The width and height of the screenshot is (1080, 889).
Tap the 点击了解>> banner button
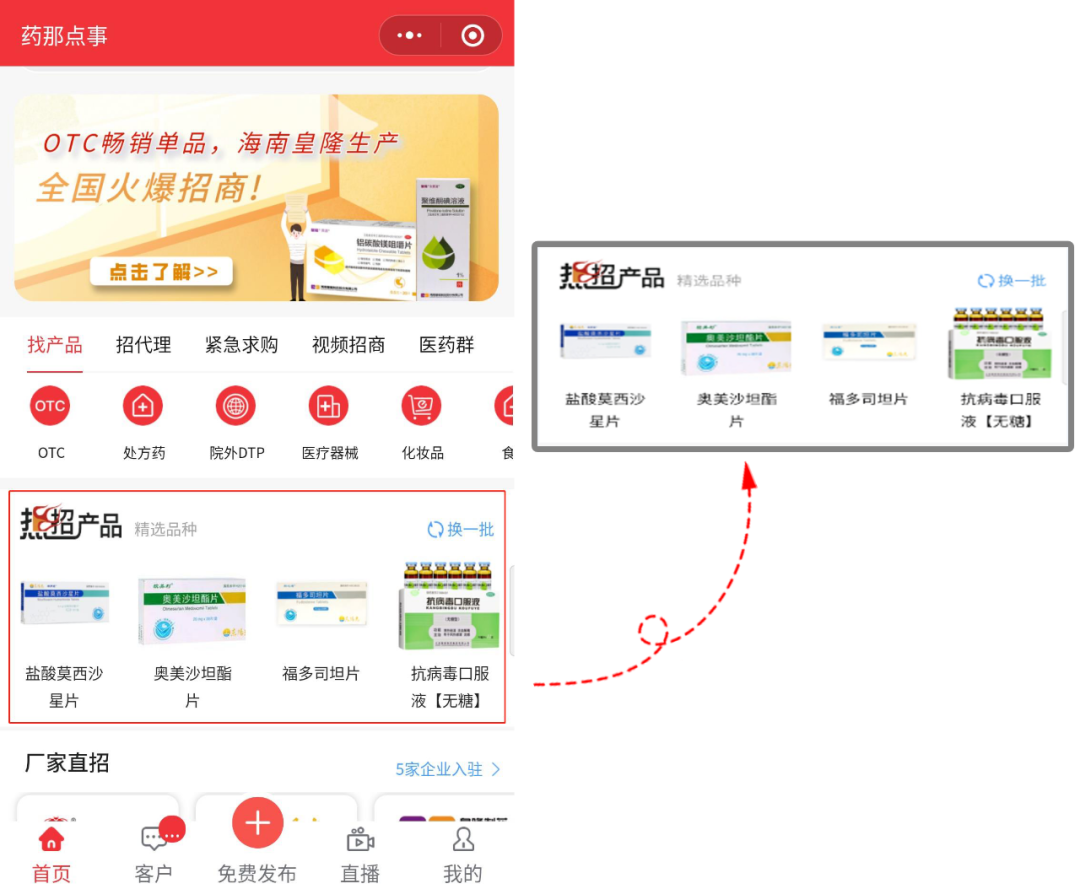(x=161, y=271)
